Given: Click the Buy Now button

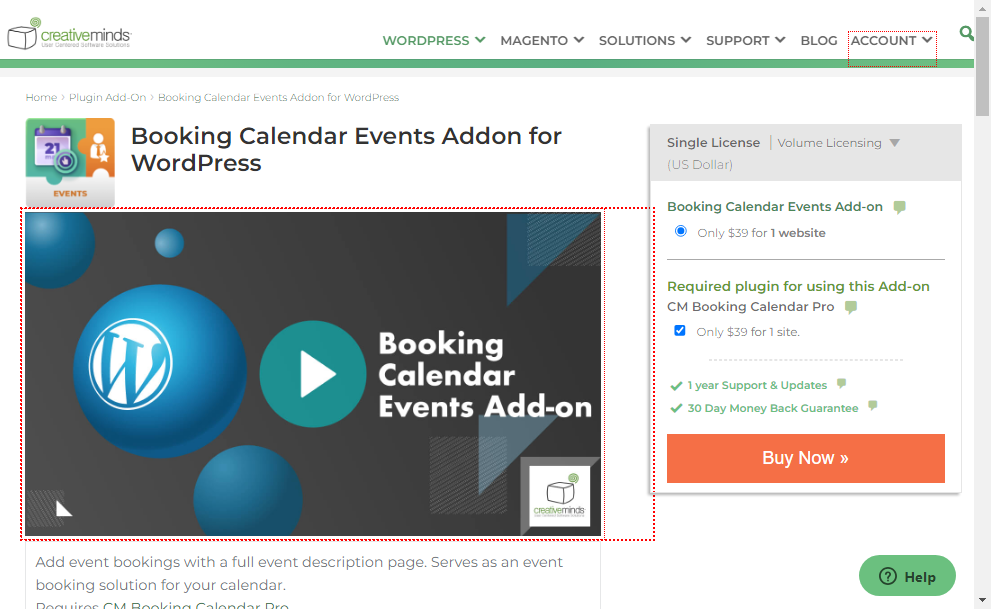Looking at the screenshot, I should 806,458.
